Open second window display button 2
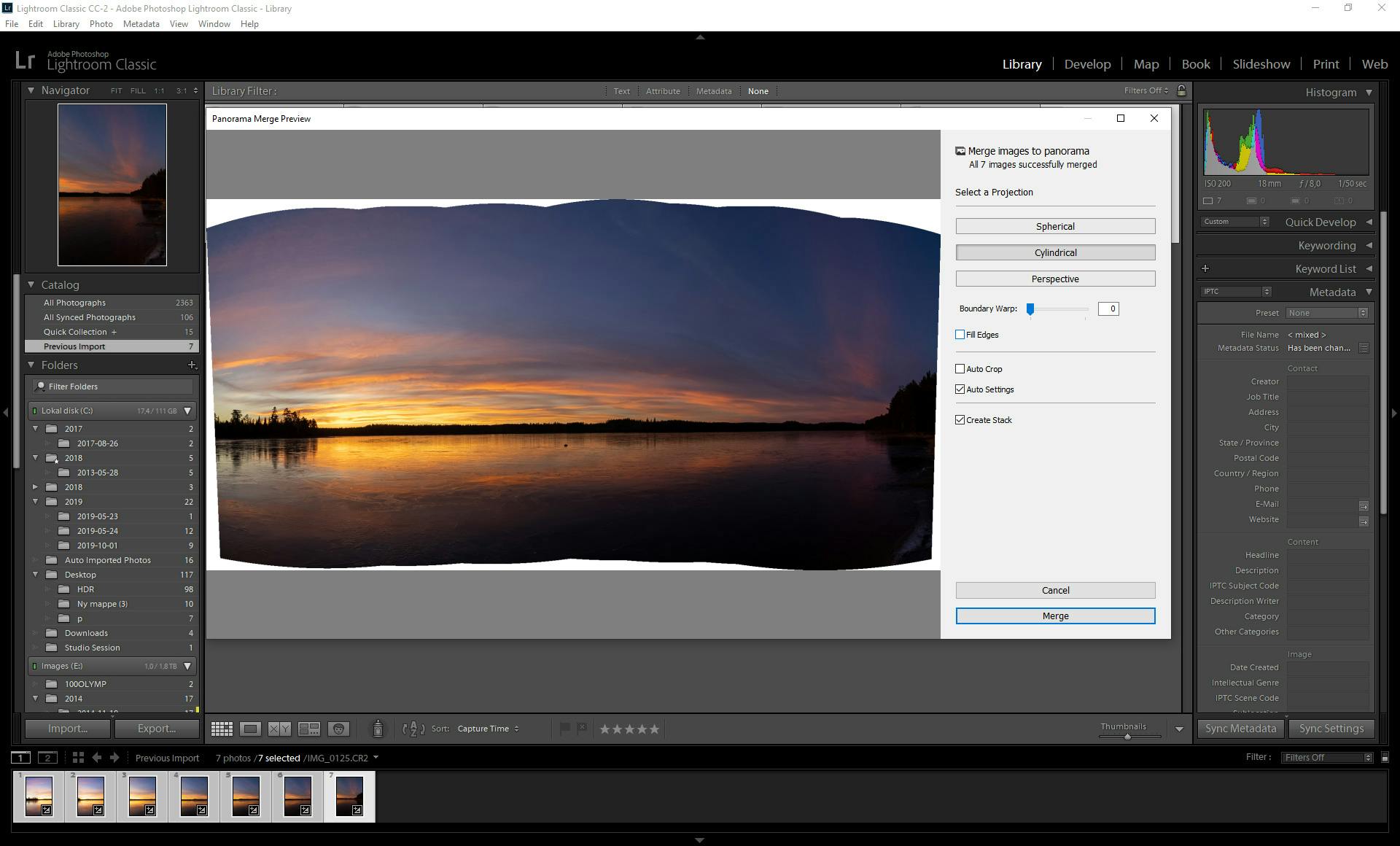This screenshot has width=1400, height=846. click(x=47, y=758)
